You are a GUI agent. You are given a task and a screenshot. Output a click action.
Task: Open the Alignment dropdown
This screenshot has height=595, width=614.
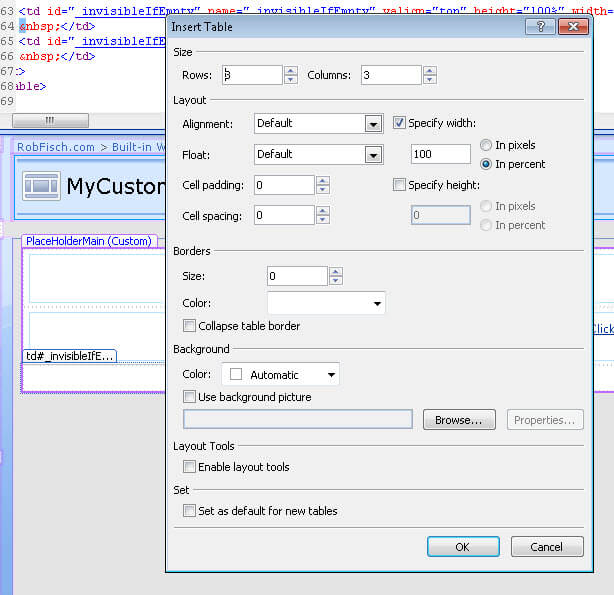tap(374, 124)
